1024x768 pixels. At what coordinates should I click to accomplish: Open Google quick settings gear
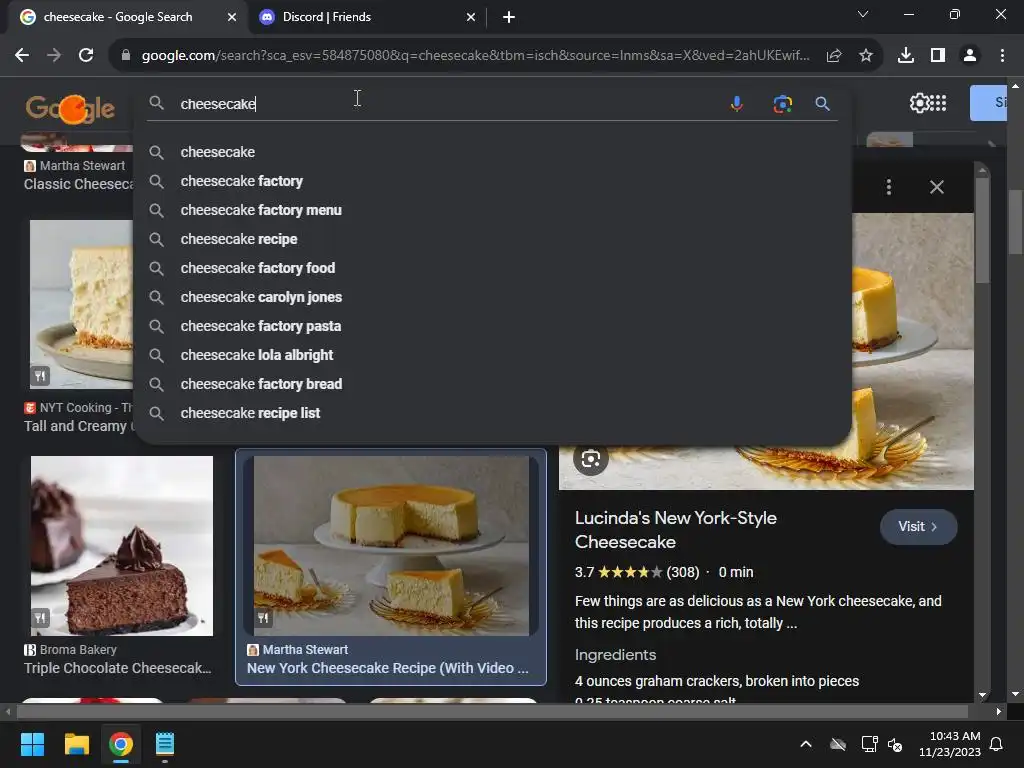pos(920,103)
